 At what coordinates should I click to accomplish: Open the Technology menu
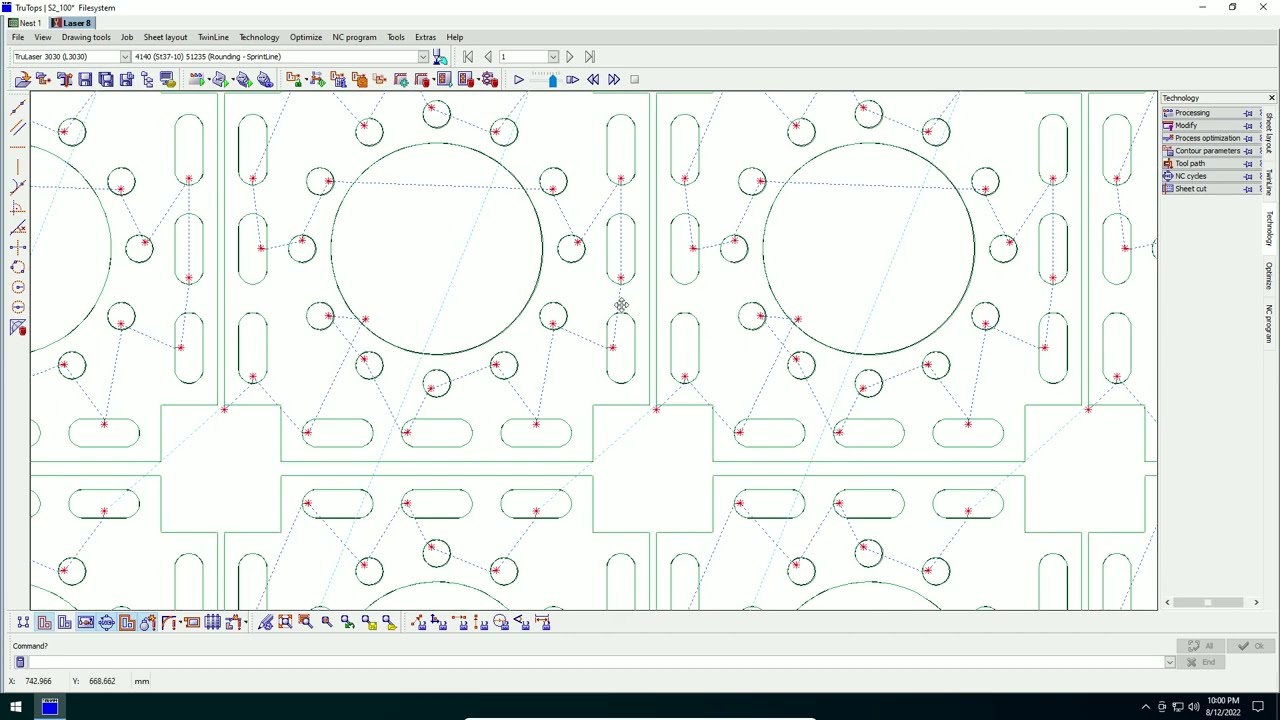pos(259,37)
